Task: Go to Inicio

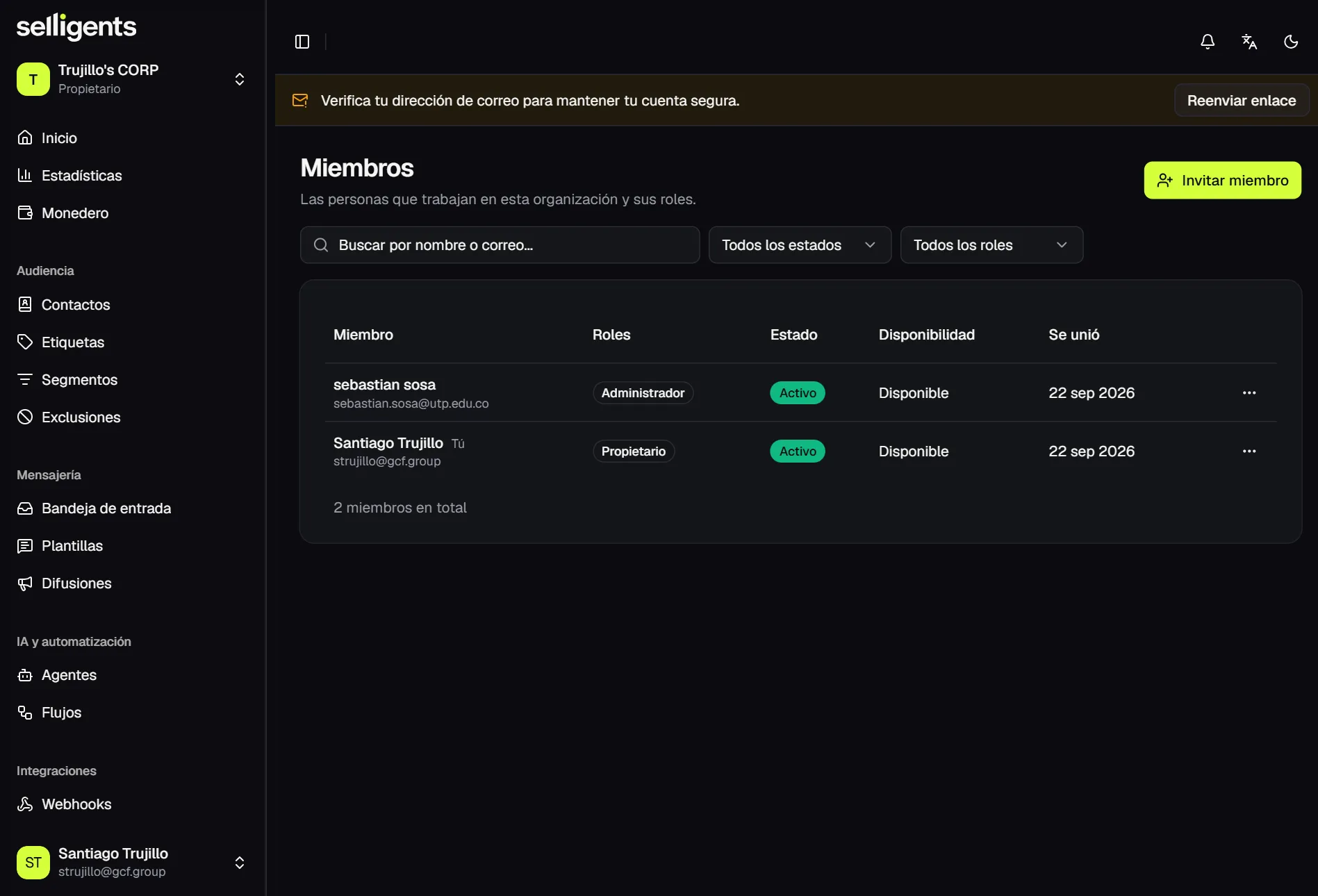Action: tap(133, 138)
